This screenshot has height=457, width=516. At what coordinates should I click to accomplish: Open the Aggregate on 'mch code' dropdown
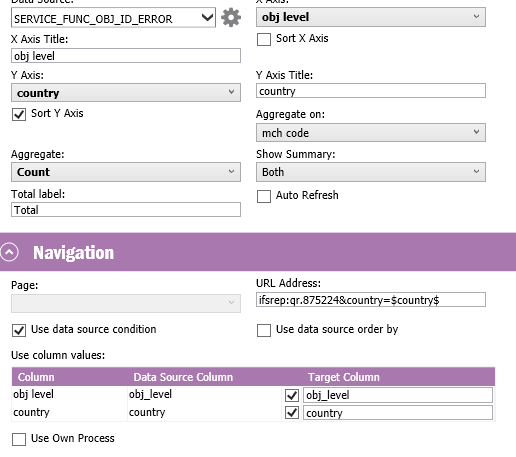coord(371,133)
